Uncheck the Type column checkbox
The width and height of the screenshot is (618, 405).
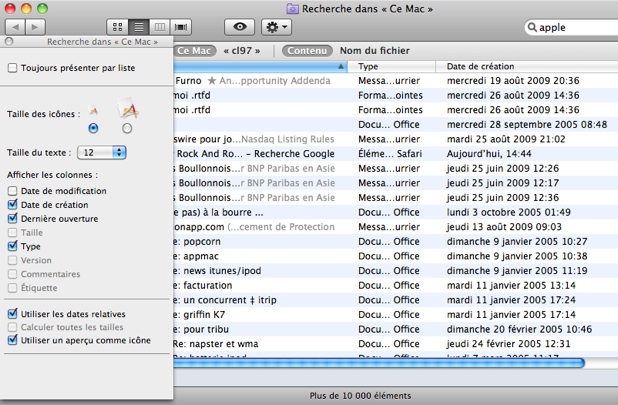(x=13, y=246)
